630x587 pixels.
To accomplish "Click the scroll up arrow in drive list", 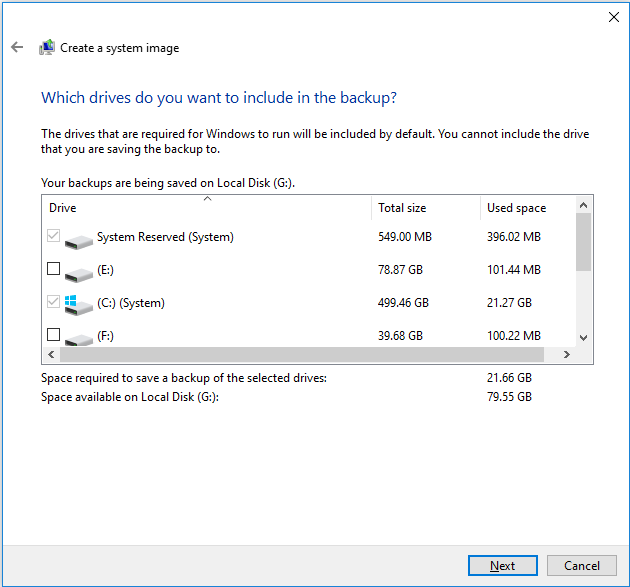I will click(x=584, y=205).
